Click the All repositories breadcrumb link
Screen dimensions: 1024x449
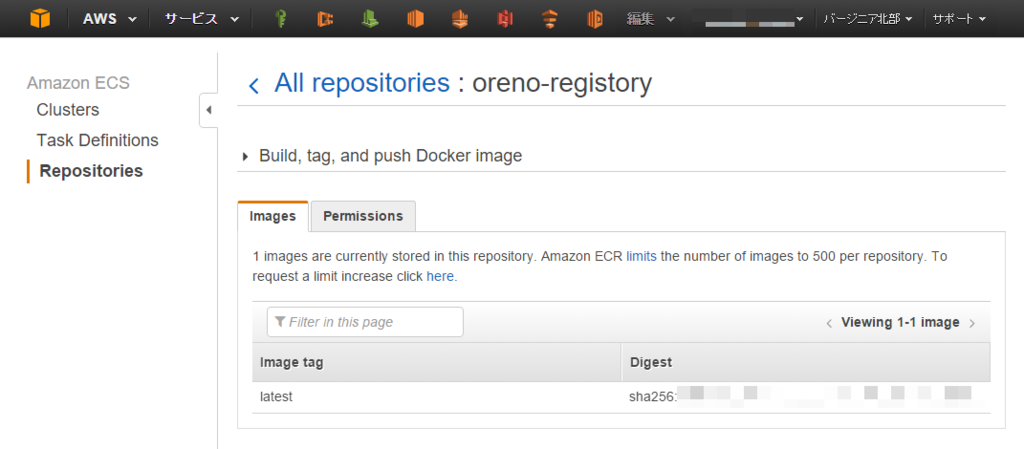pyautogui.click(x=362, y=83)
